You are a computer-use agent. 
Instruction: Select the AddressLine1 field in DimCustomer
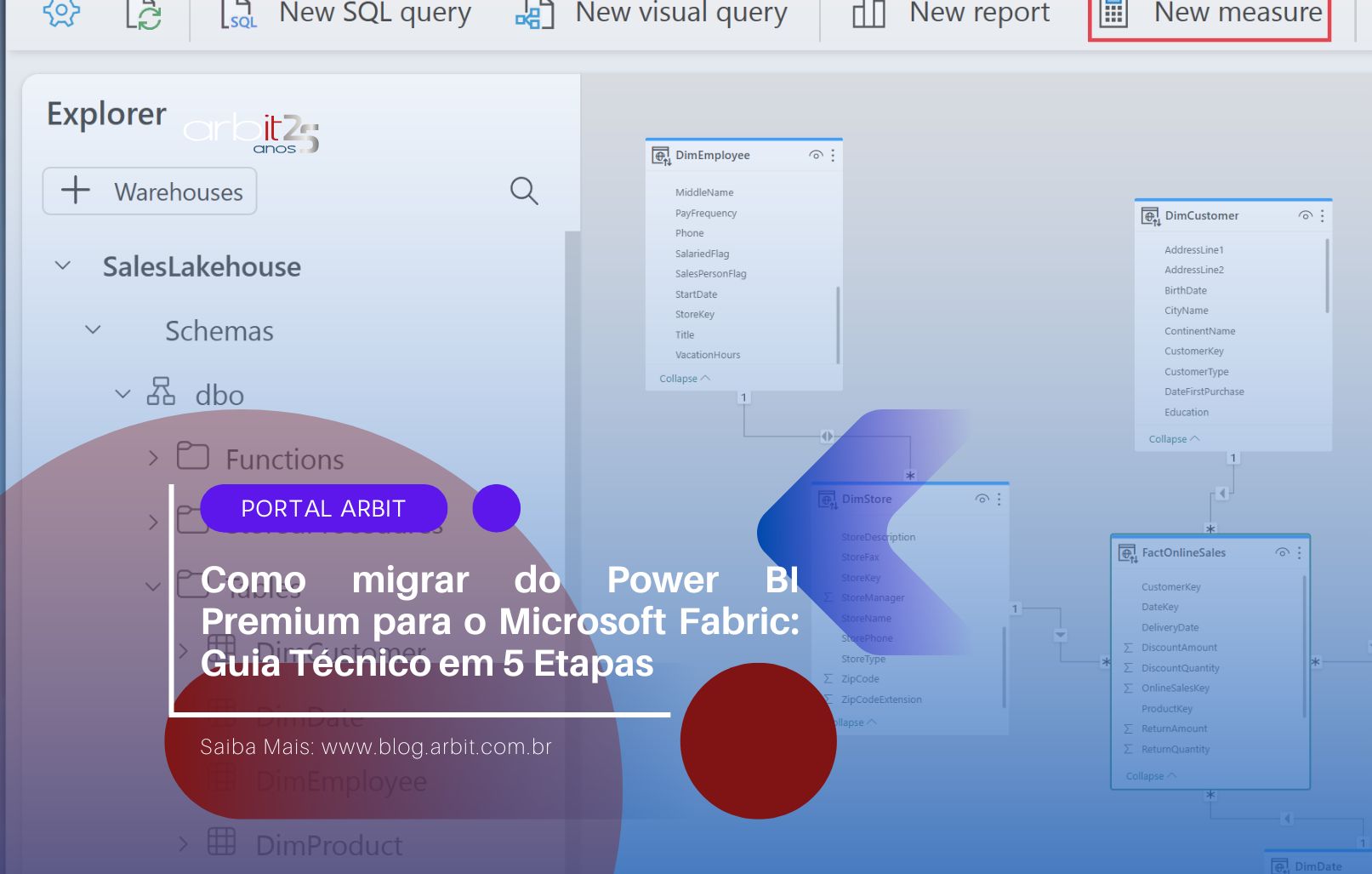(1194, 249)
